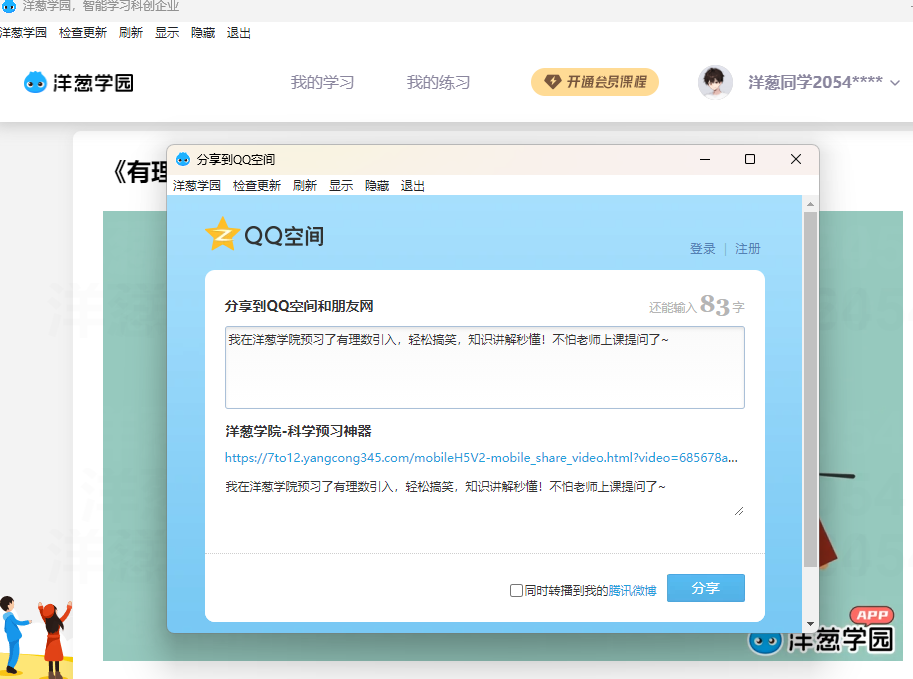
Task: Click the onion icon in the share dialog title bar
Action: click(x=183, y=159)
